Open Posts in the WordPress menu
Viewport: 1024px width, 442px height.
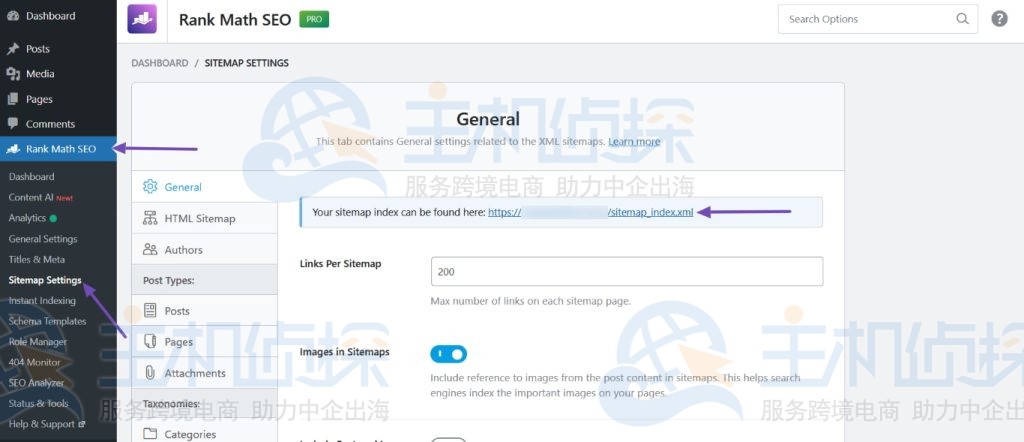click(58, 49)
